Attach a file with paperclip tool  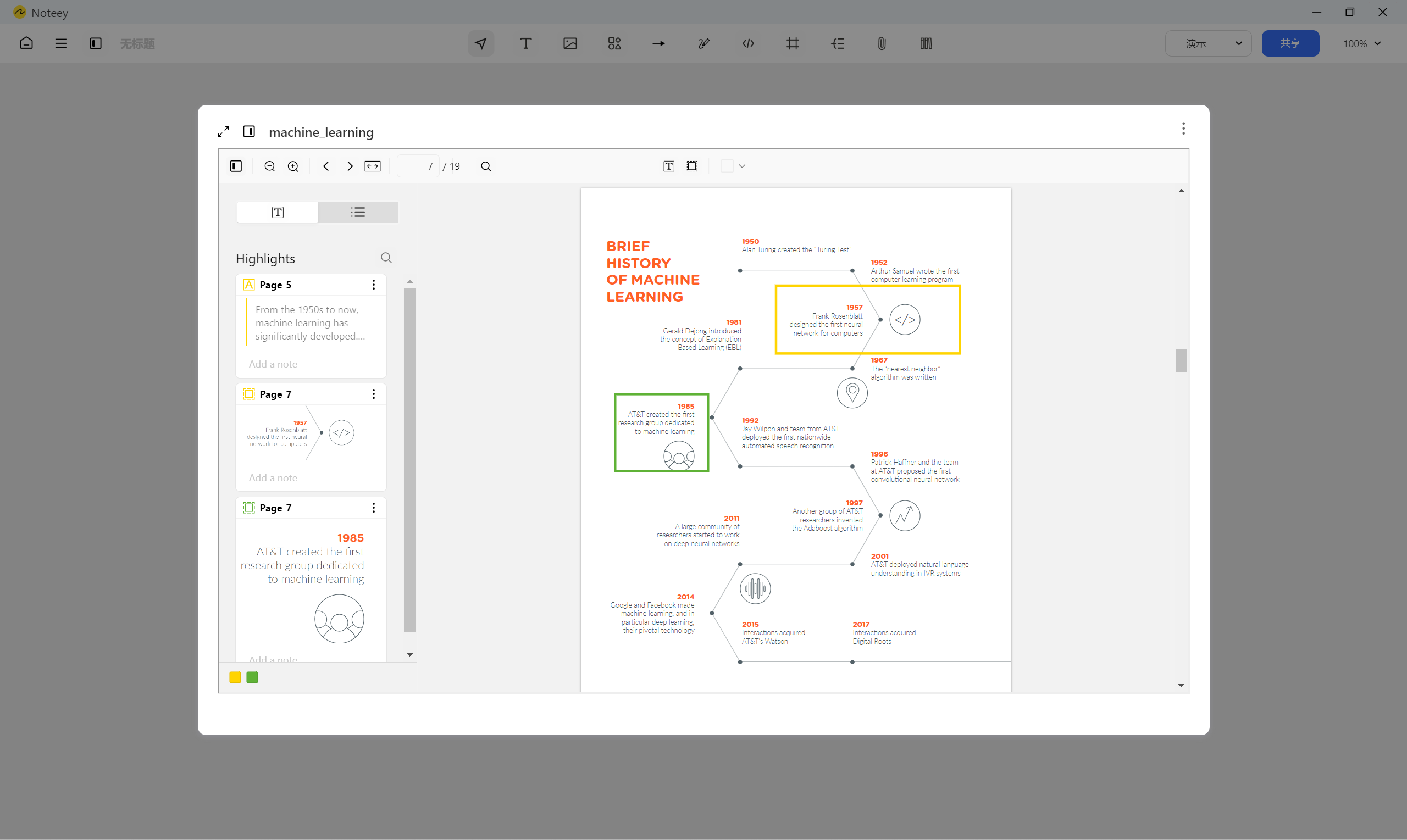click(882, 43)
